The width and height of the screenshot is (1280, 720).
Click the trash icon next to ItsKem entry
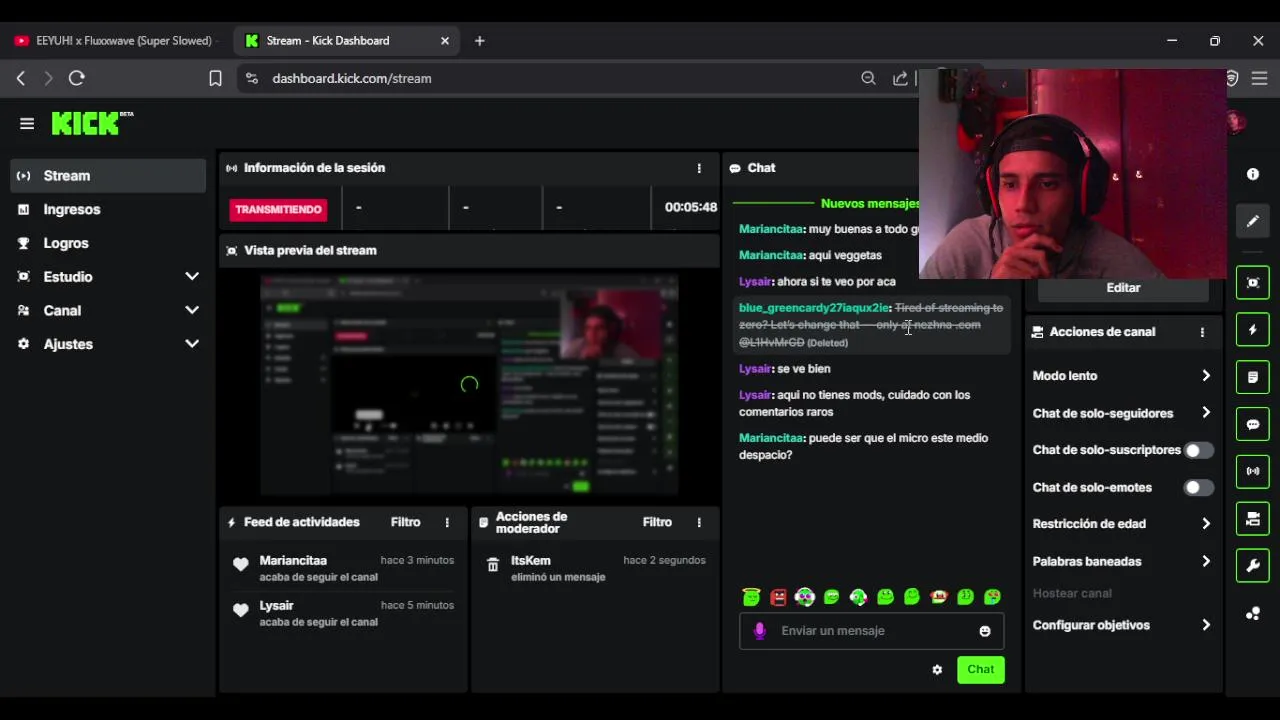point(492,565)
